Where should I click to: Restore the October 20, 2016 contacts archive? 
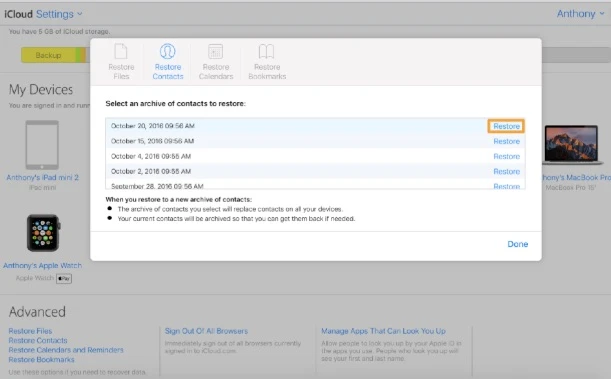click(x=506, y=126)
